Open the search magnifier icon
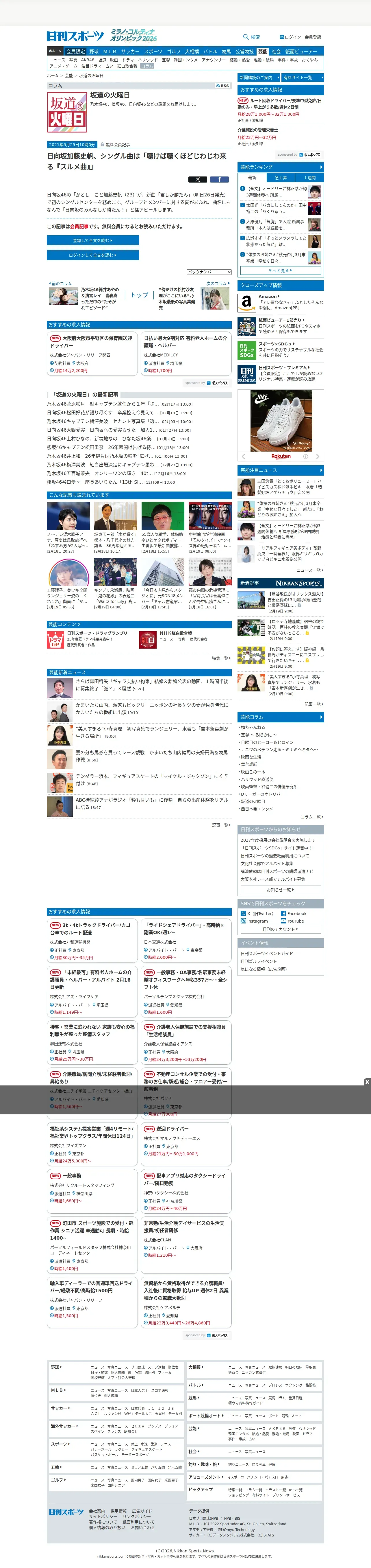Screen dimensions: 371x1568 coord(246,37)
